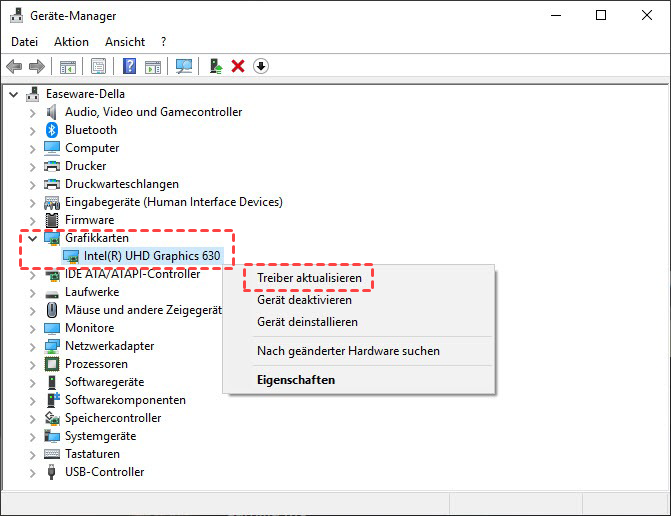Select the Systemgeräte label

pyautogui.click(x=101, y=436)
